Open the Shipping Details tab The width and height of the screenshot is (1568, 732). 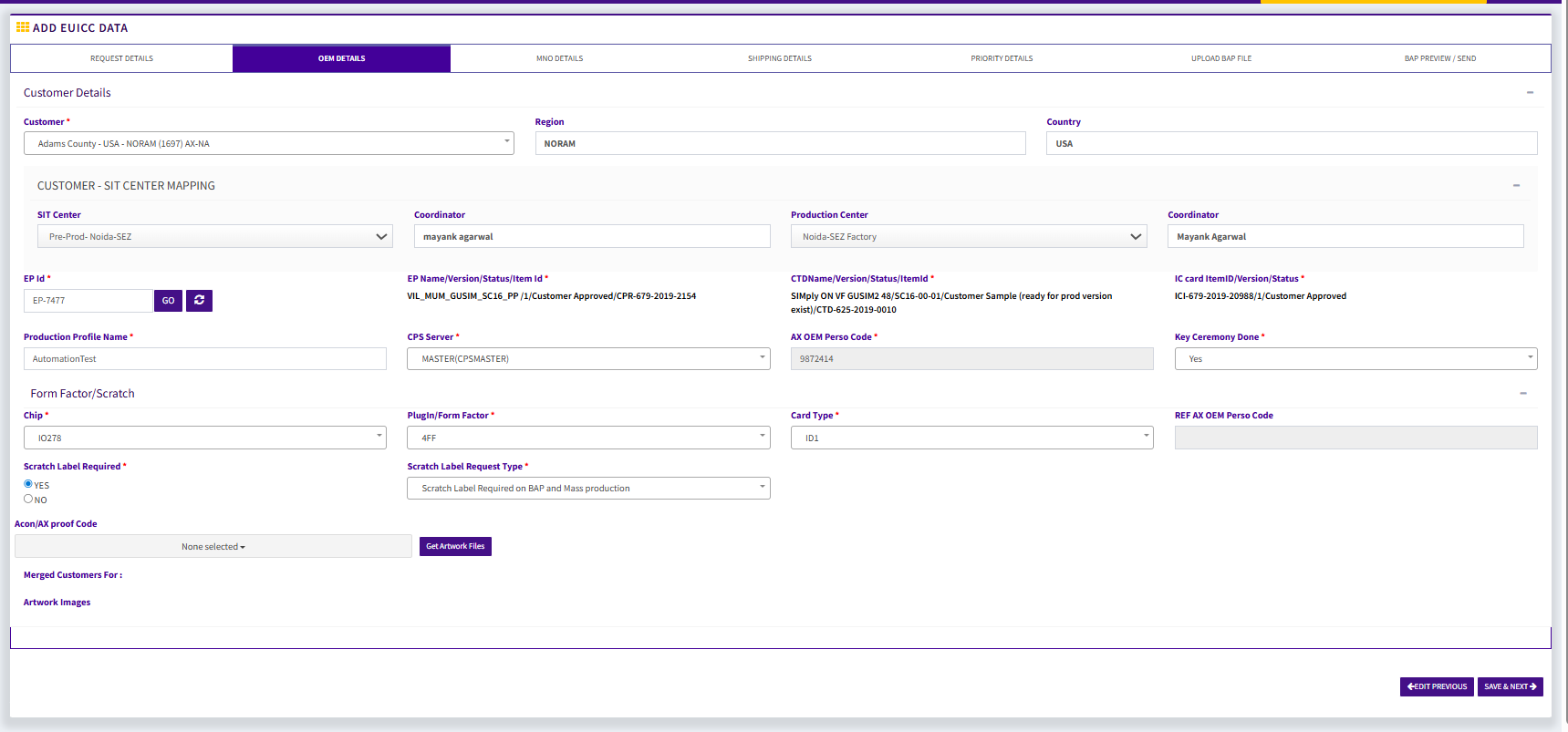point(779,58)
